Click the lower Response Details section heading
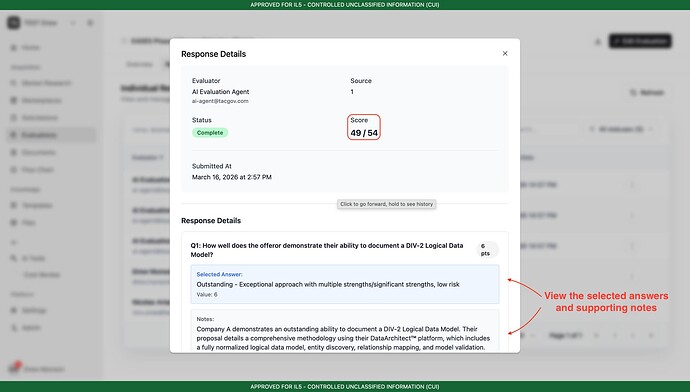The image size is (690, 392). pos(211,220)
